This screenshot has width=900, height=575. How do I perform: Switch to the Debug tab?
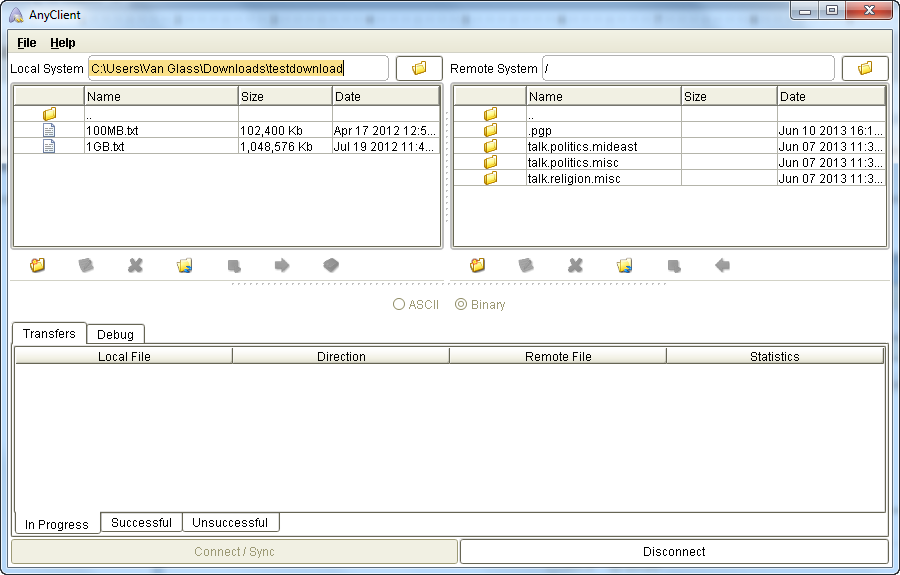(115, 334)
